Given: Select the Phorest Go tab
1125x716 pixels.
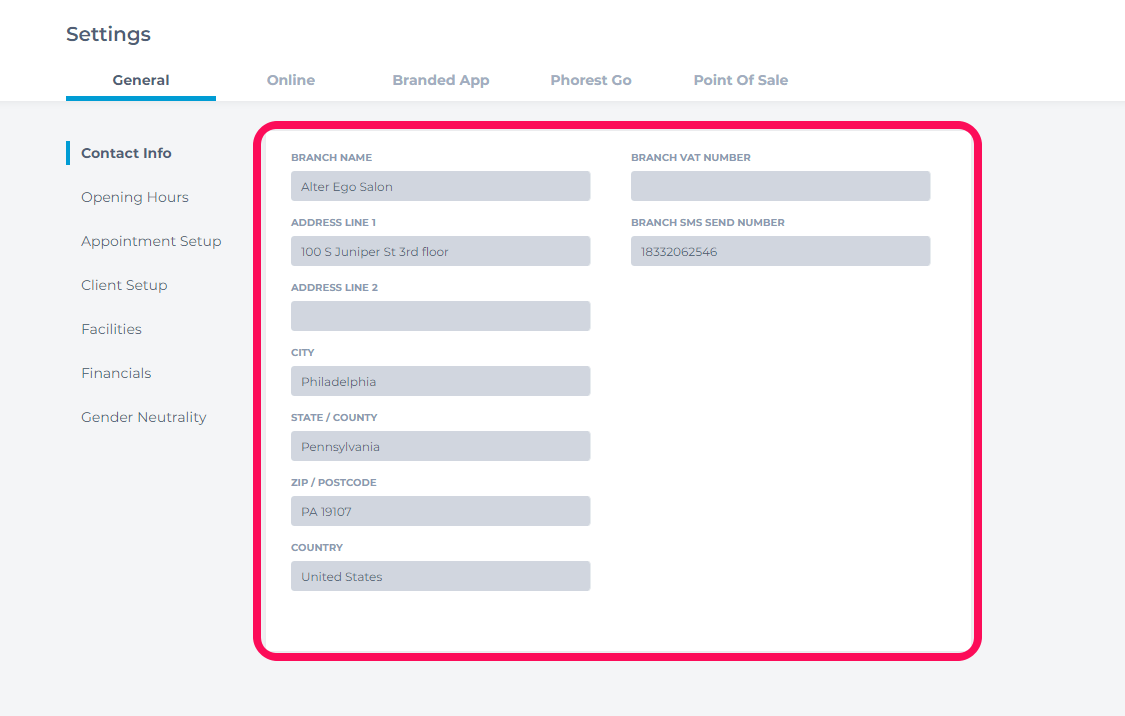Looking at the screenshot, I should [590, 80].
